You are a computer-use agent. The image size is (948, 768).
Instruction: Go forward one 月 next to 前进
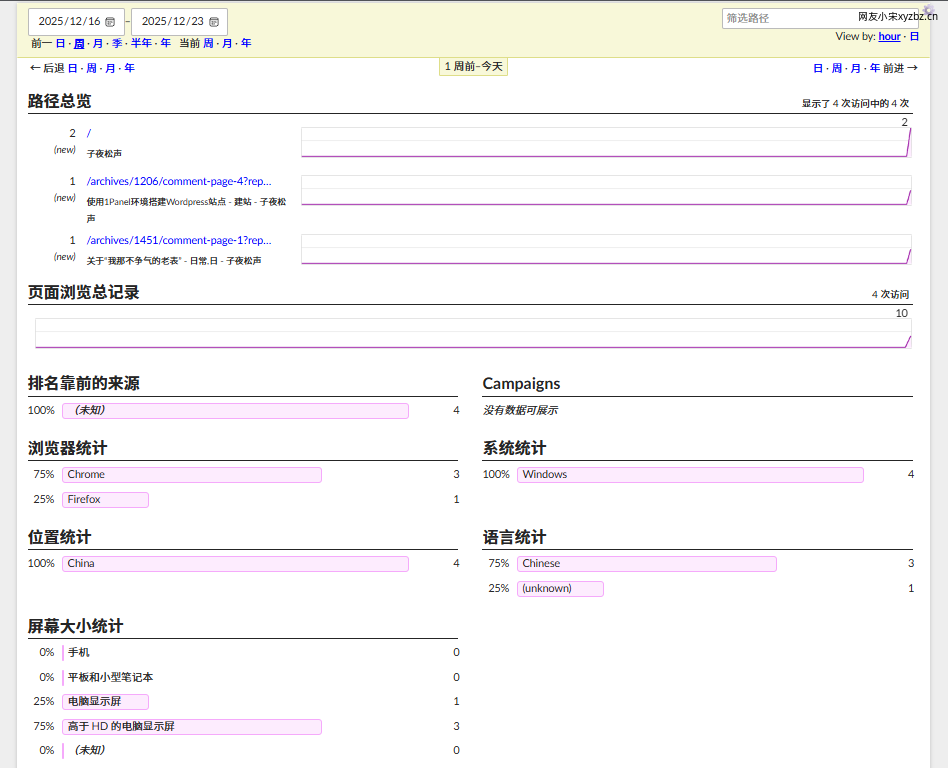[x=855, y=68]
